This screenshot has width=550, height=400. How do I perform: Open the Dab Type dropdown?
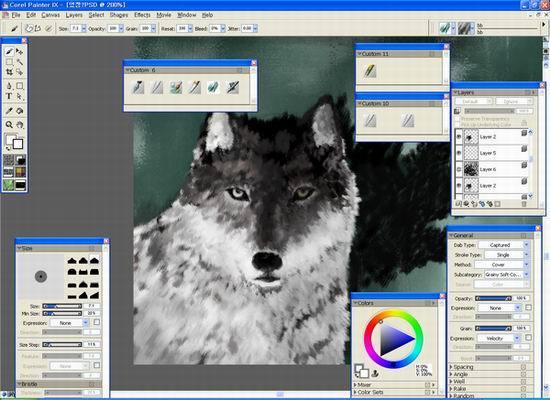pos(504,245)
